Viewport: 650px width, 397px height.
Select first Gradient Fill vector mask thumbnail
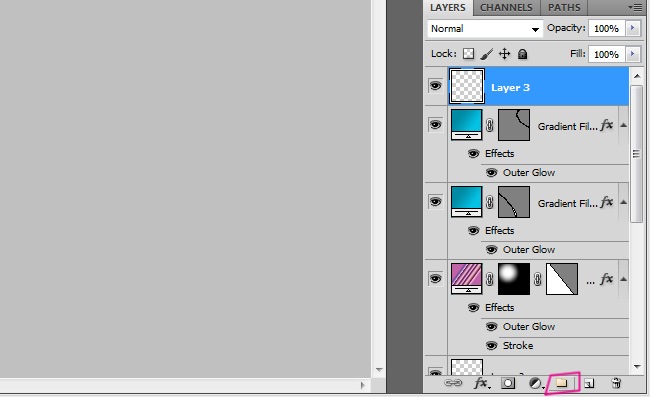514,125
